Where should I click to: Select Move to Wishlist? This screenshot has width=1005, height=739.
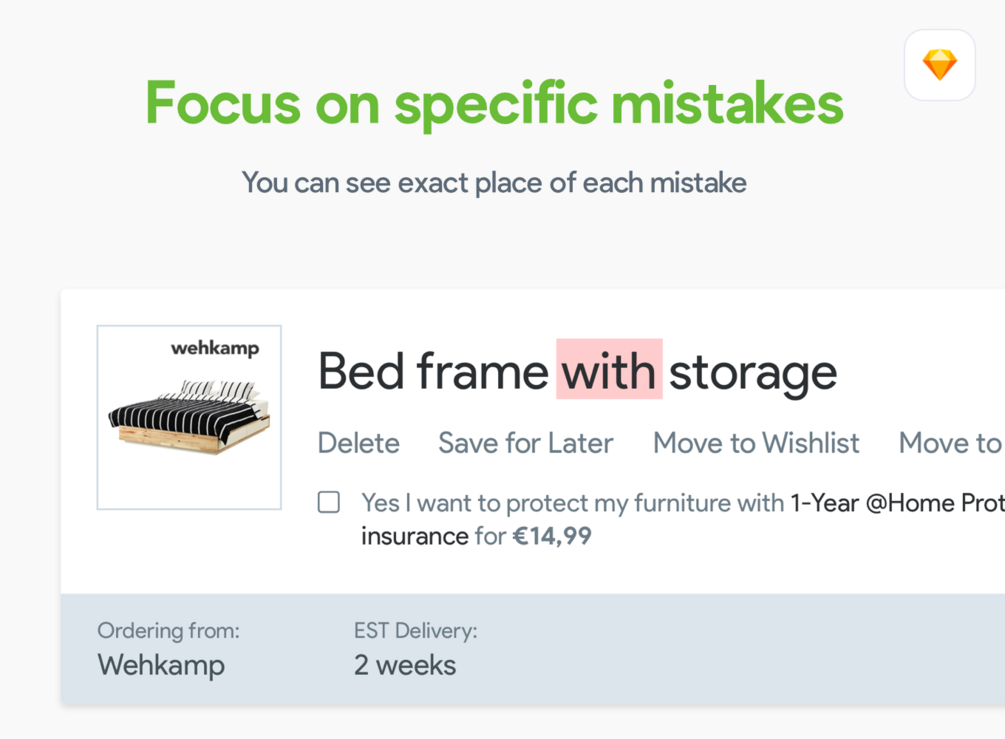point(756,443)
